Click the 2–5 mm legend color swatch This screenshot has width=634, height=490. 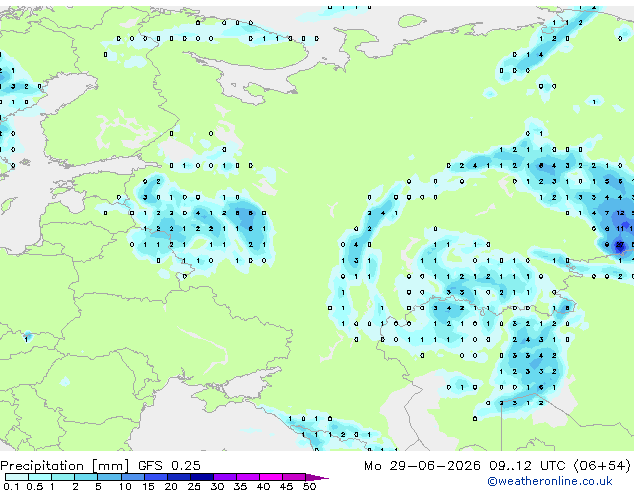pyautogui.click(x=86, y=477)
